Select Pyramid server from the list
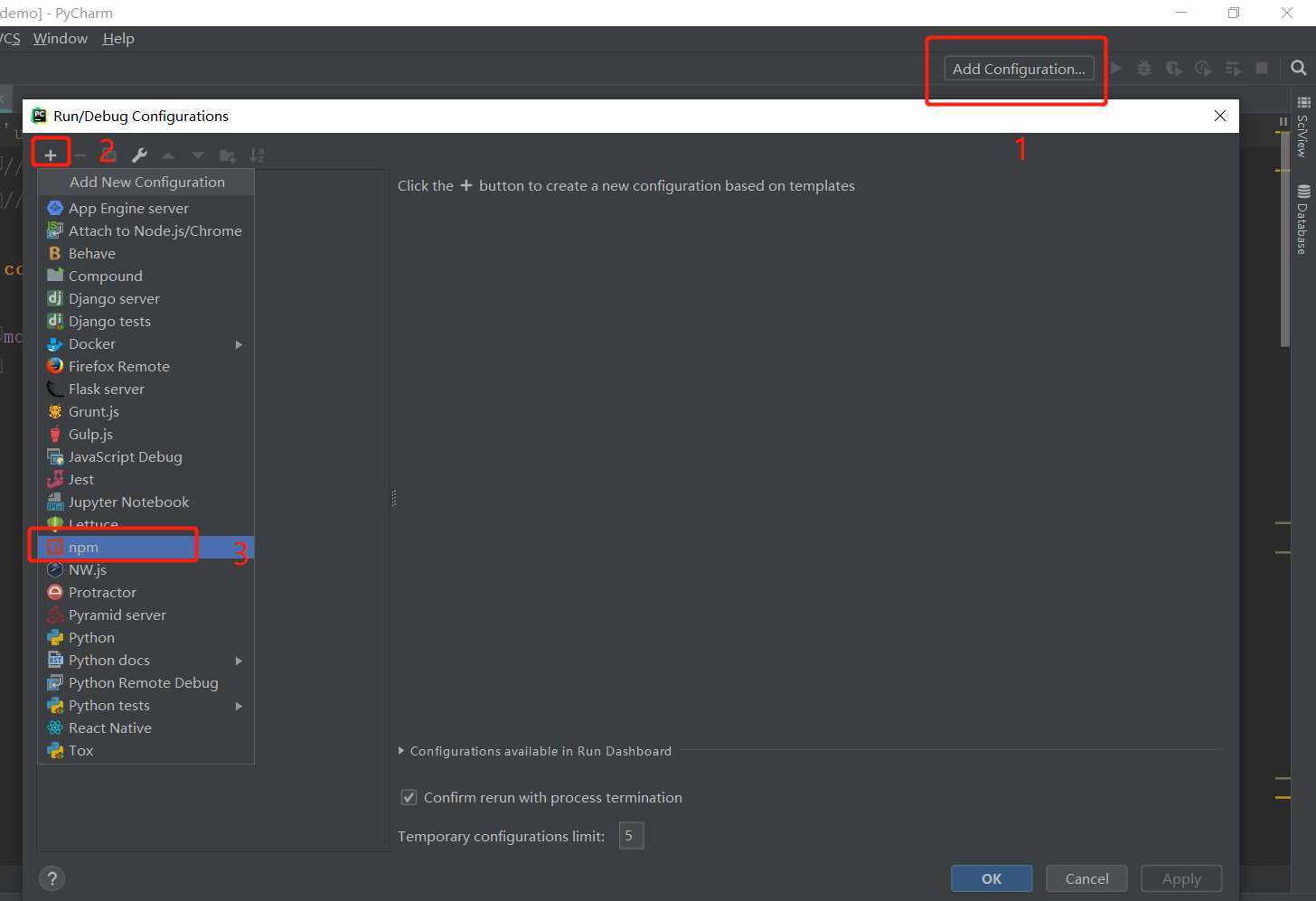The height and width of the screenshot is (901, 1316). pyautogui.click(x=146, y=615)
